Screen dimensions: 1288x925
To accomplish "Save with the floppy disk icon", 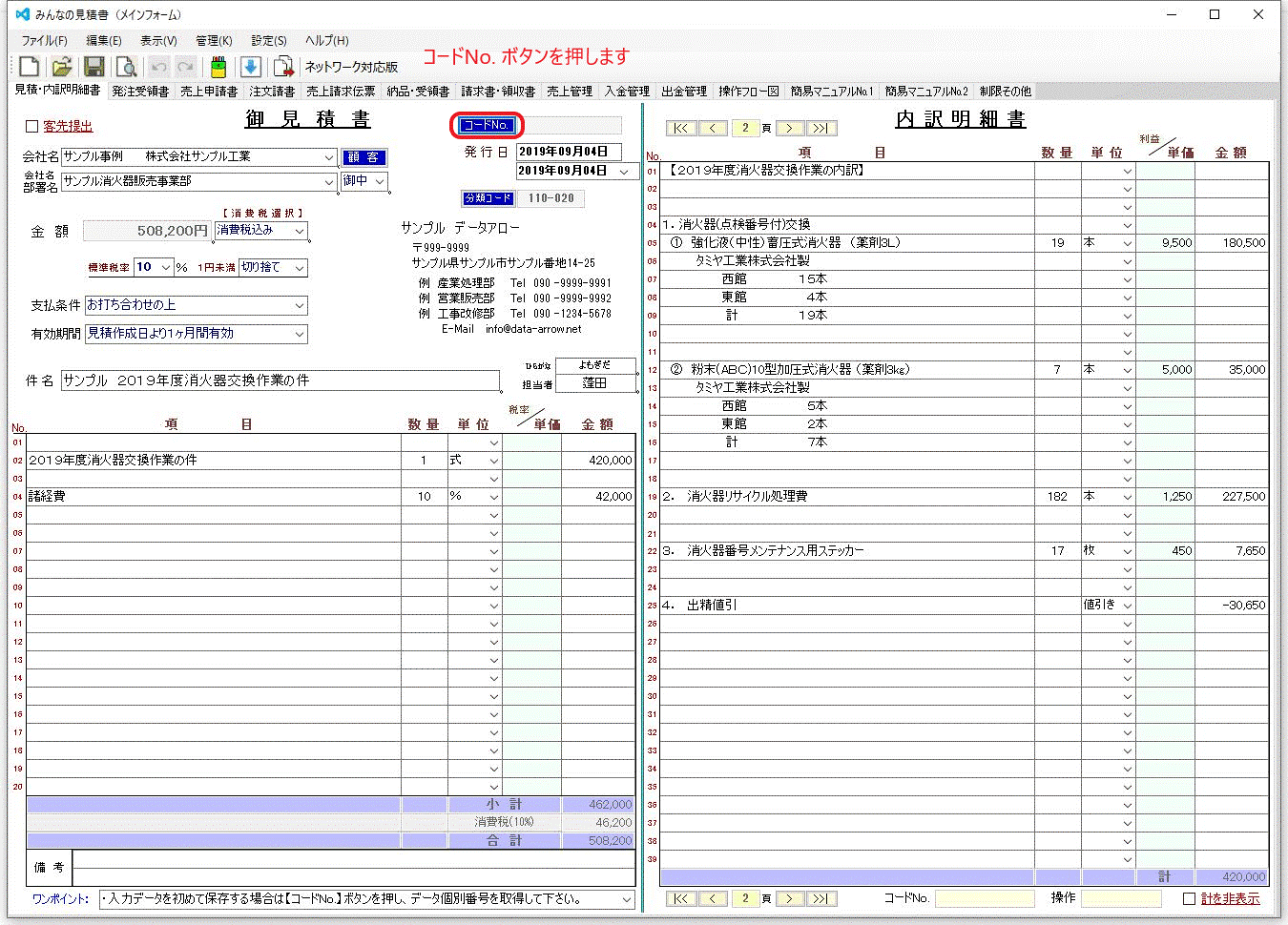I will click(x=93, y=66).
